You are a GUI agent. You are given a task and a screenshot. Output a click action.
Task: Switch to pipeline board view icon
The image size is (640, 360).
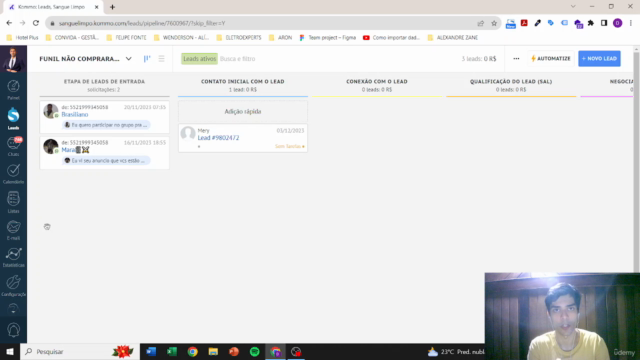pyautogui.click(x=147, y=59)
